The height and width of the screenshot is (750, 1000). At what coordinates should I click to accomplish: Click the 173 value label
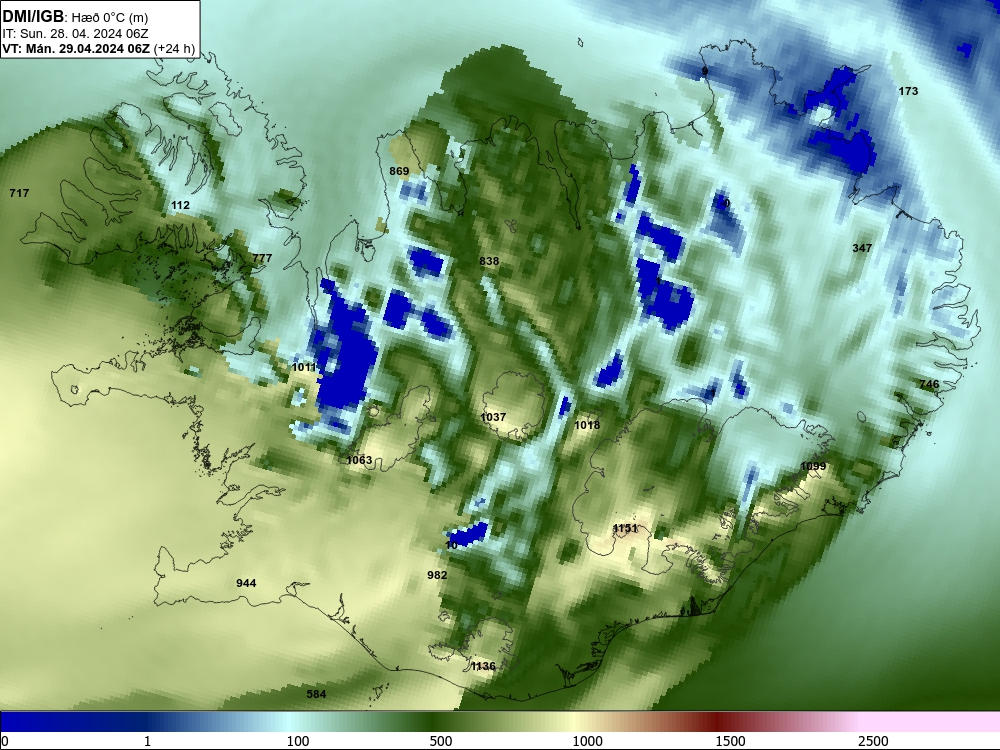[908, 91]
